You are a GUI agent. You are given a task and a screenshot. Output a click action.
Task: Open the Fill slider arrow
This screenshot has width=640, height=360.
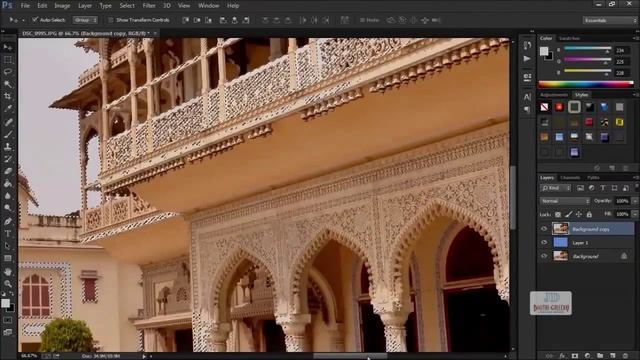point(635,214)
